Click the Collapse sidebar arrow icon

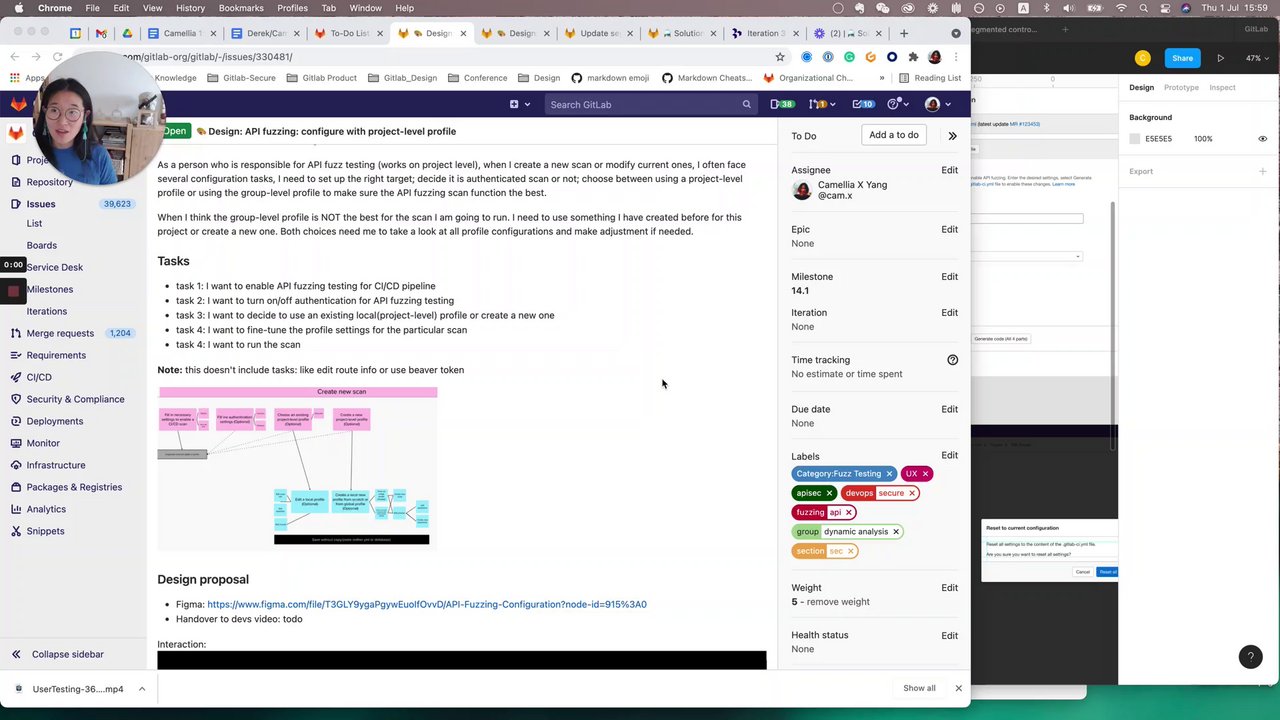click(16, 654)
